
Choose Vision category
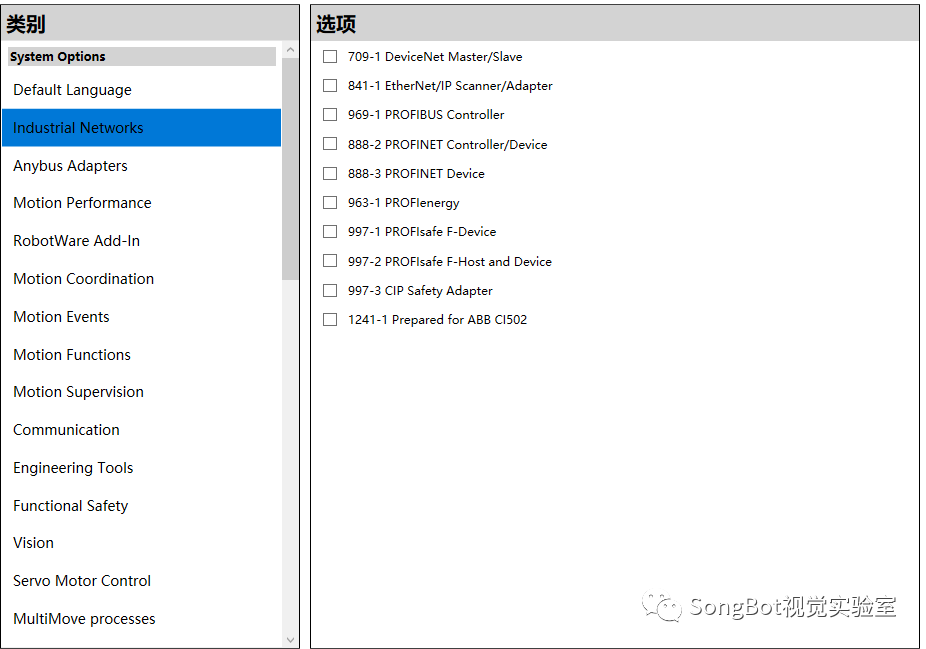click(142, 543)
